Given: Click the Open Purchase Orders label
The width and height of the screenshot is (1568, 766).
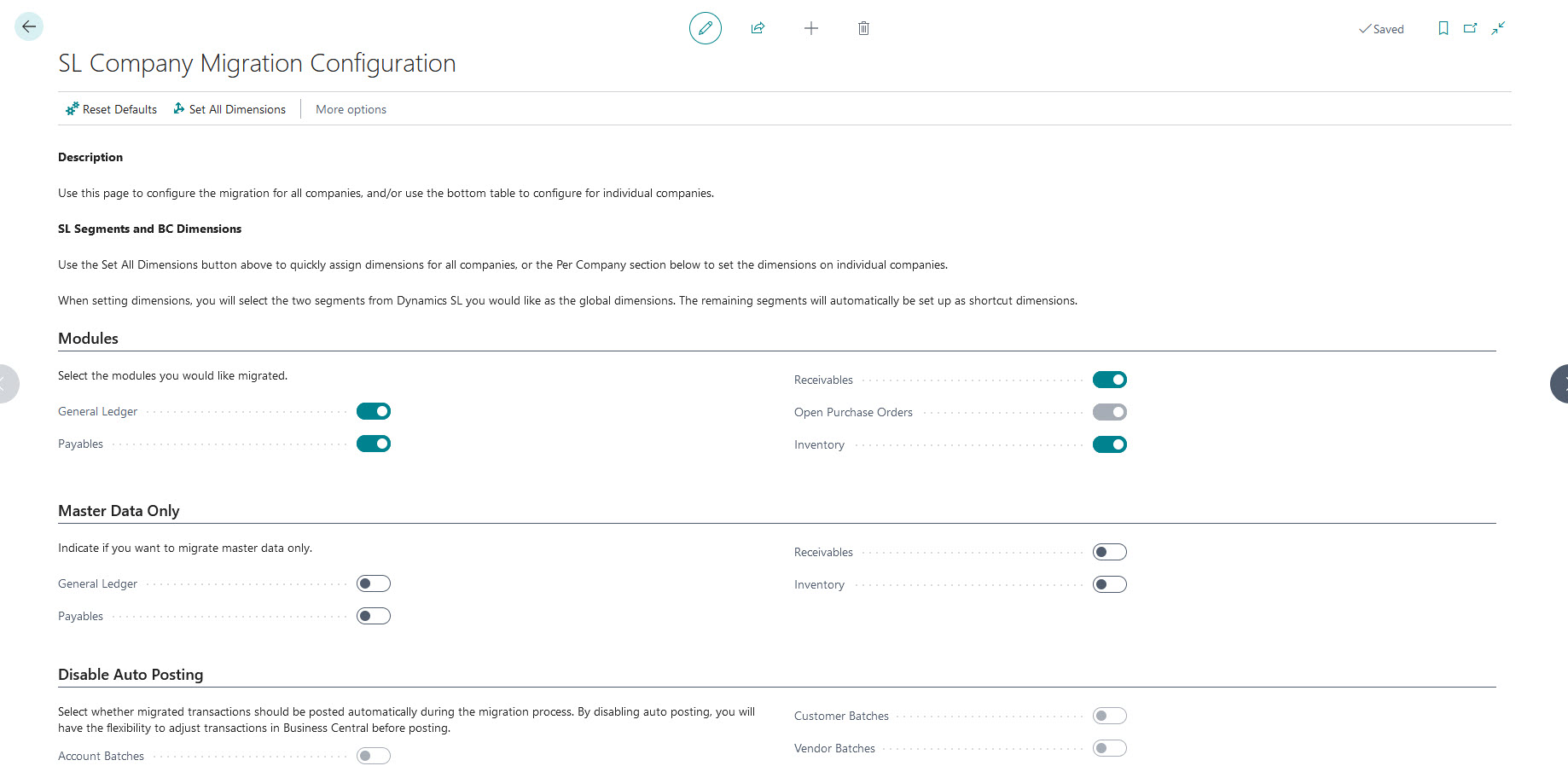Looking at the screenshot, I should coord(853,412).
